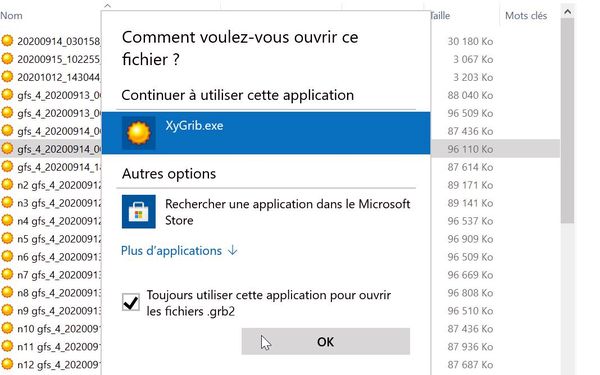Image resolution: width=600 pixels, height=375 pixels.
Task: Choose XyGrib.exe application entry
Action: (266, 133)
